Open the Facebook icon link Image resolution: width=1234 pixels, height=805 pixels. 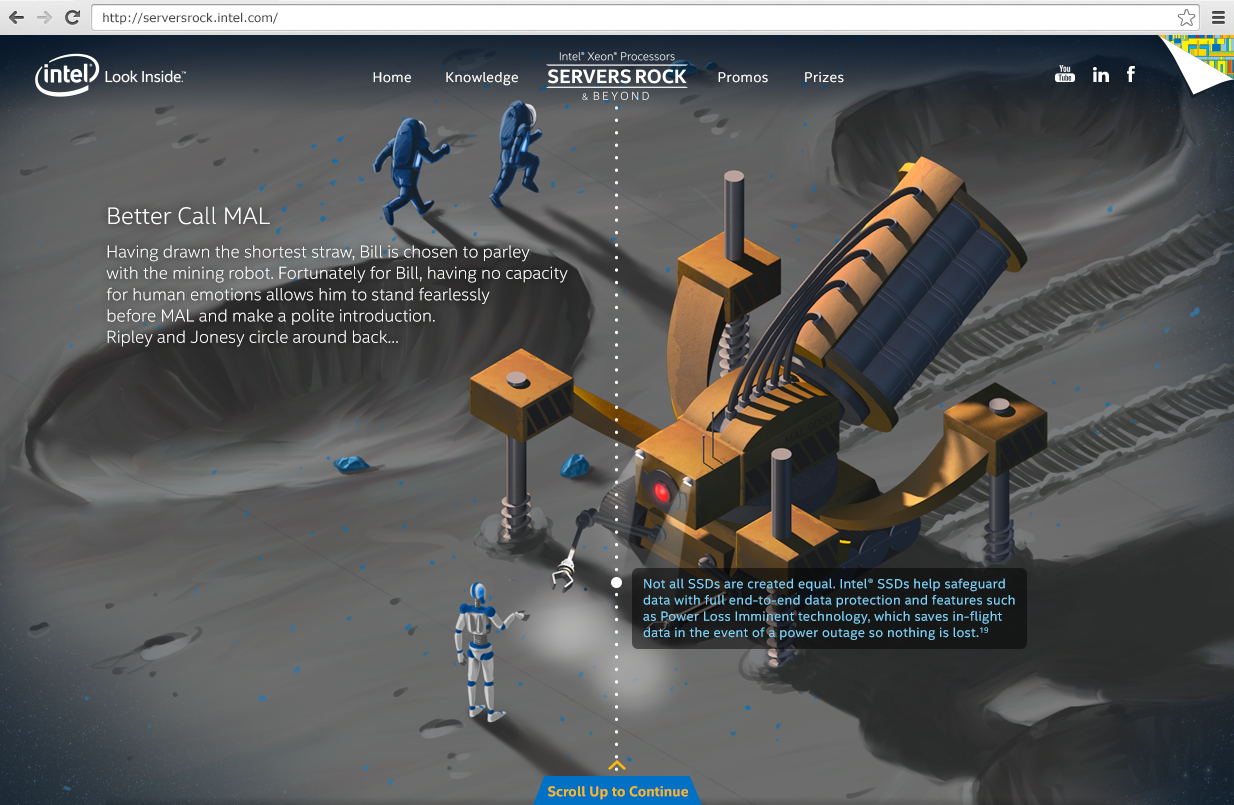[1131, 74]
